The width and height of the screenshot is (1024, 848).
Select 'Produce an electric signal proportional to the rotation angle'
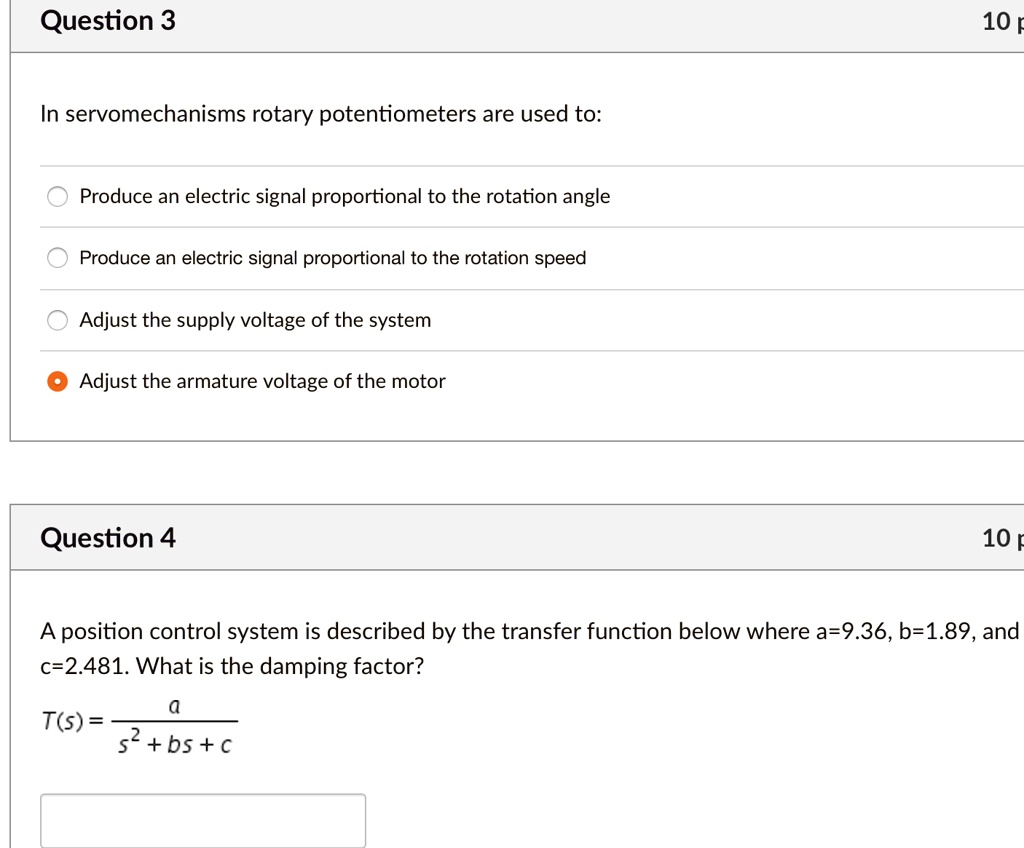(57, 196)
